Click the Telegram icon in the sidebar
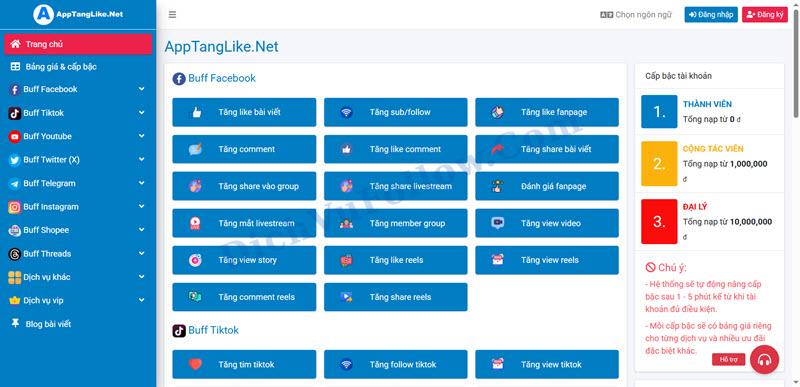The width and height of the screenshot is (800, 387). click(15, 184)
